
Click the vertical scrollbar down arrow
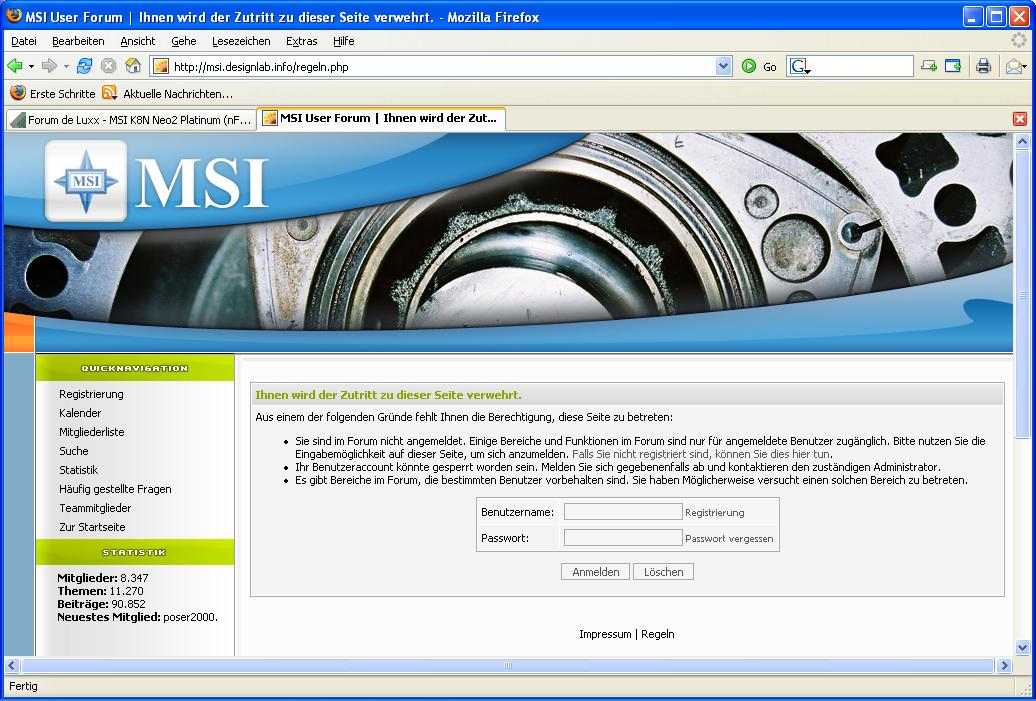1022,647
